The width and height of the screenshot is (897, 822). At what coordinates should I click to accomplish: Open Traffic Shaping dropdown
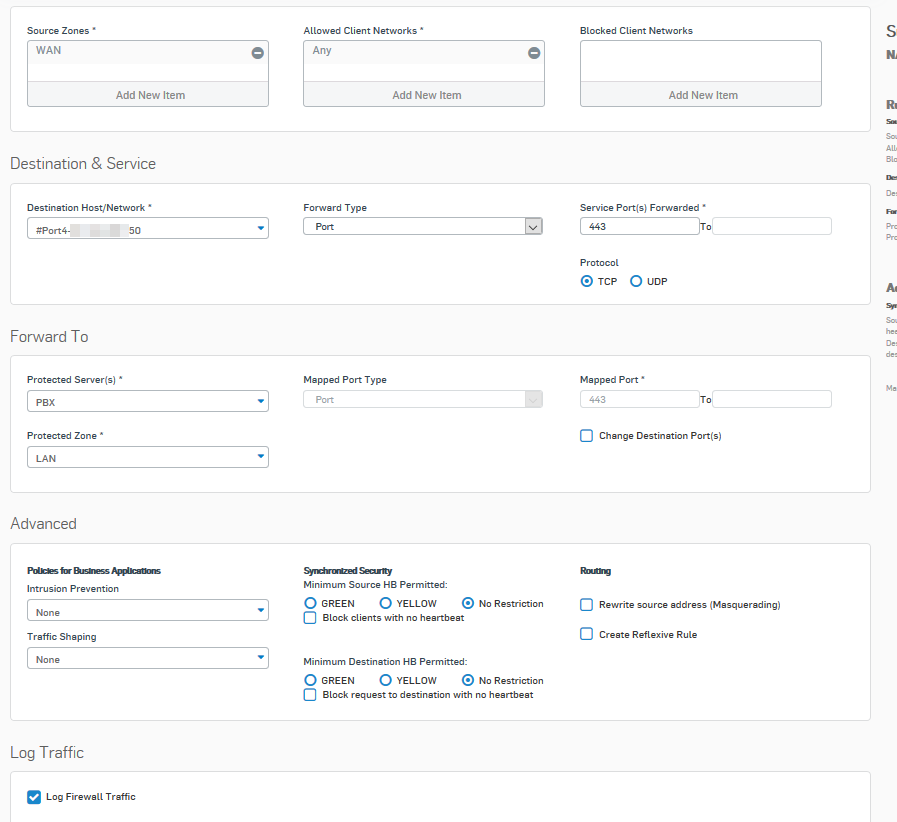(148, 658)
